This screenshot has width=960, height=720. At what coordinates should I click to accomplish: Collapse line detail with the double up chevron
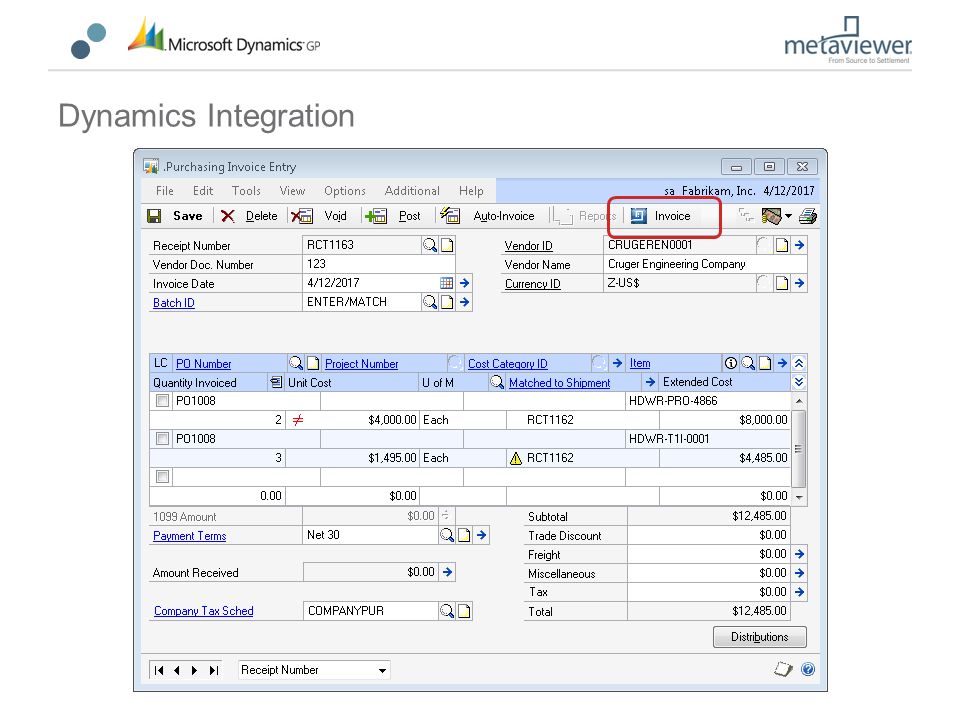tap(799, 363)
